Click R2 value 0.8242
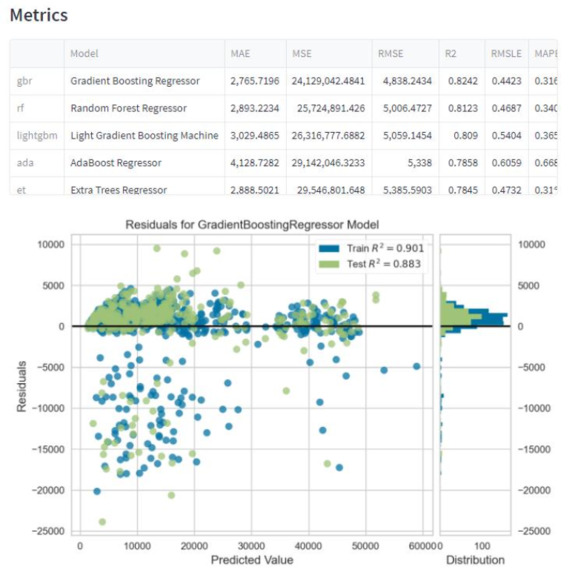 [x=462, y=81]
